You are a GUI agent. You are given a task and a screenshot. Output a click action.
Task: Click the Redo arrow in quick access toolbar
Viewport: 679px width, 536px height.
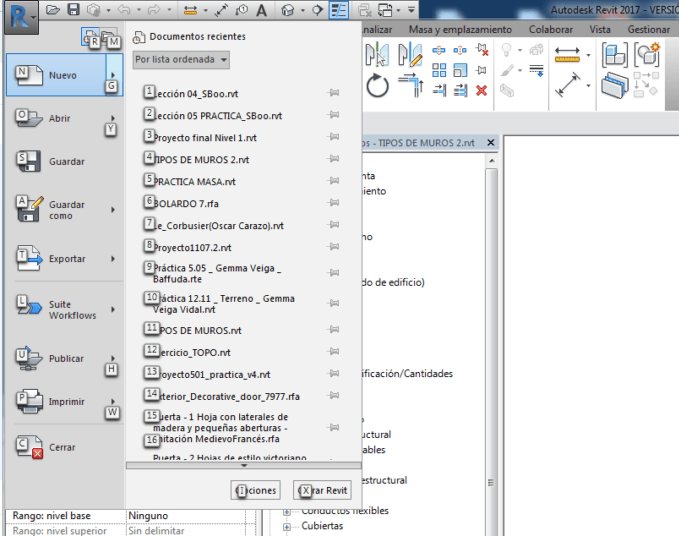pyautogui.click(x=154, y=10)
